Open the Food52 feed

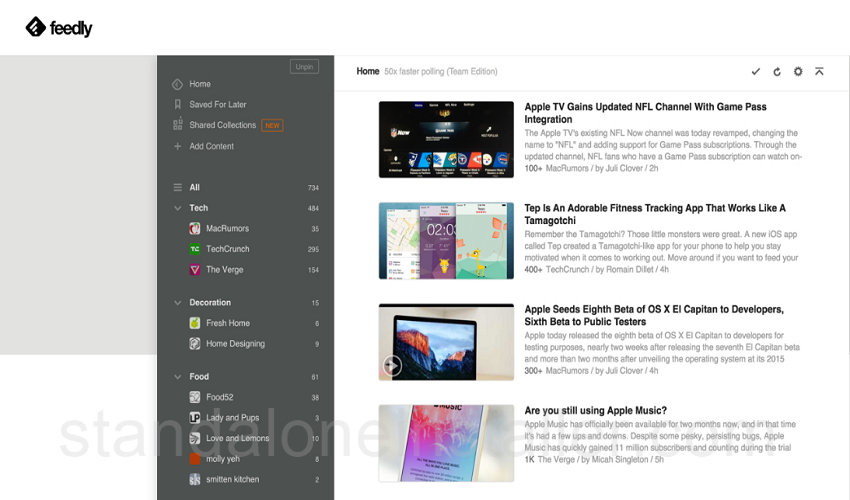pyautogui.click(x=220, y=397)
